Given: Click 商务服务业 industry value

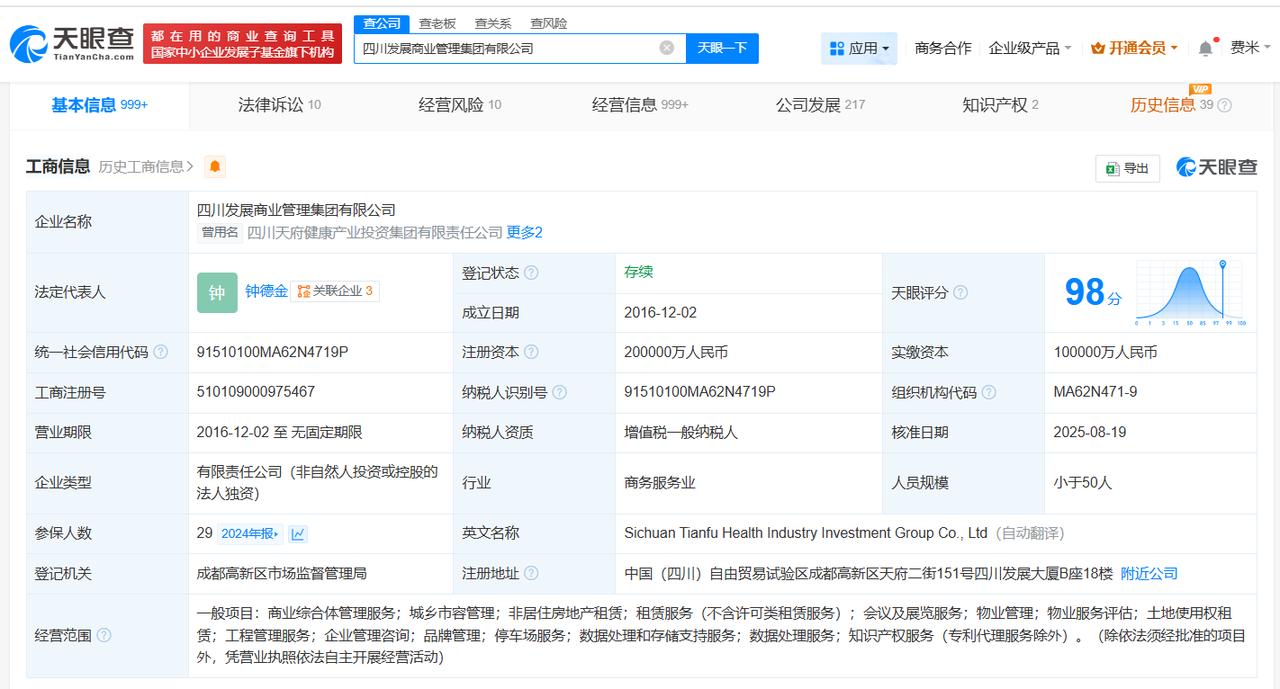Looking at the screenshot, I should 660,482.
